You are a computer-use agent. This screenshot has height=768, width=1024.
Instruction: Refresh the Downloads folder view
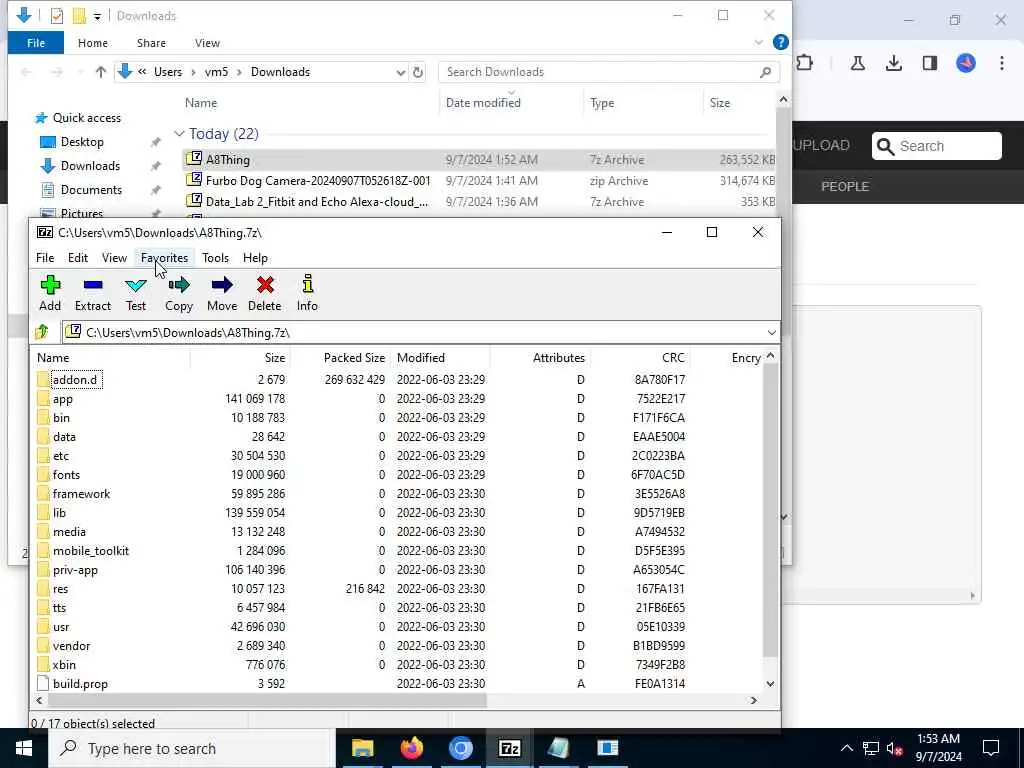pyautogui.click(x=418, y=72)
